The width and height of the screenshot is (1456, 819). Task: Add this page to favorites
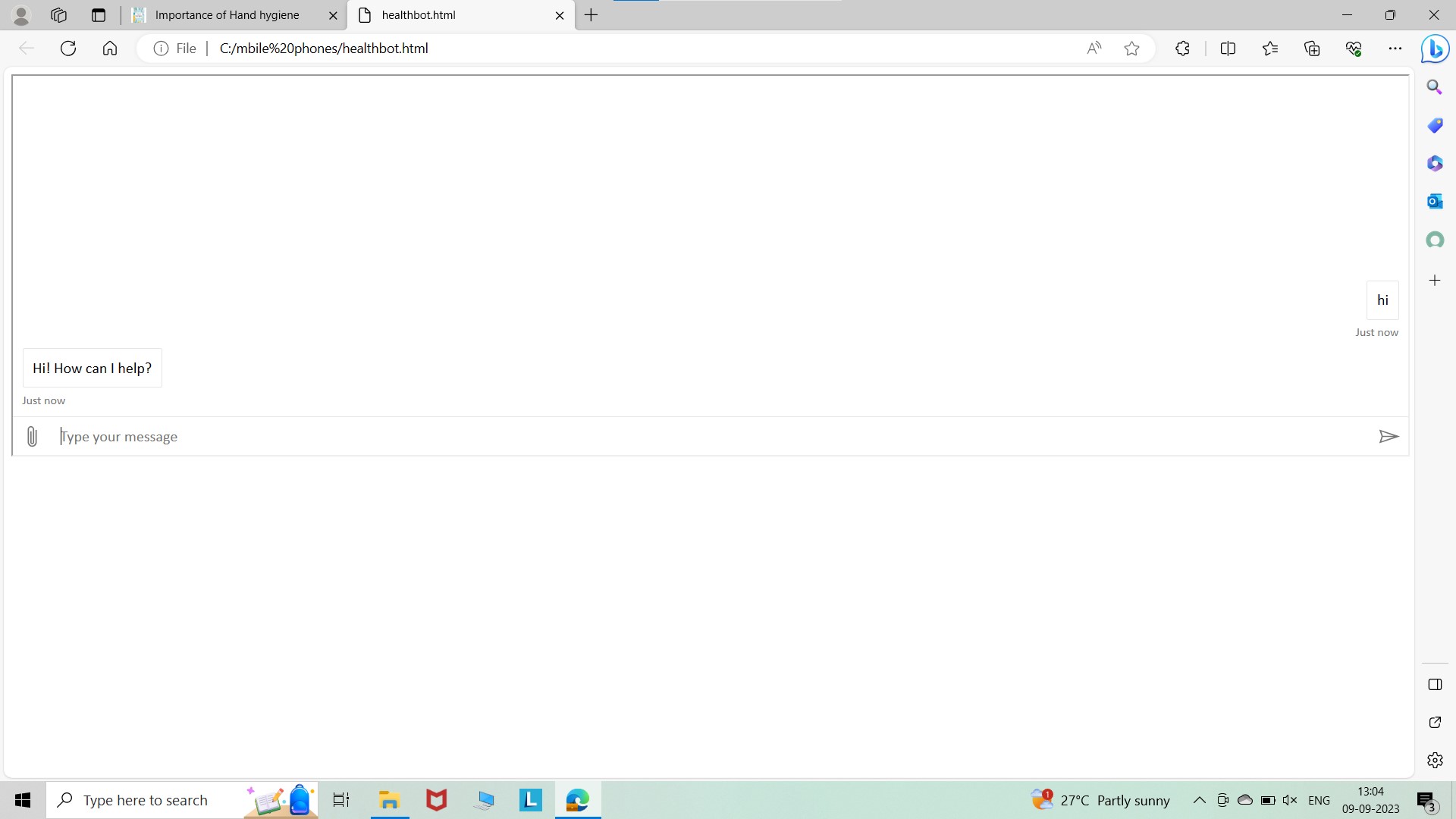click(1131, 49)
